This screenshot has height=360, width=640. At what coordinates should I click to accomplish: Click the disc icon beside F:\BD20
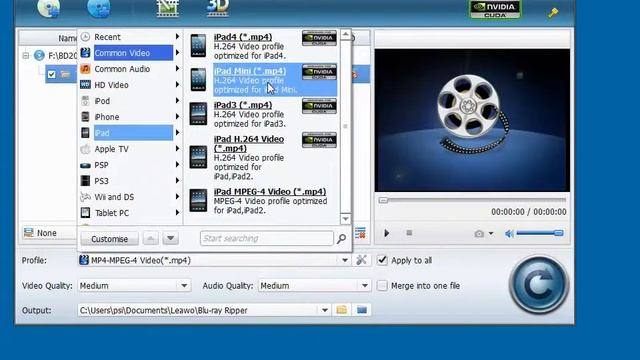click(39, 56)
